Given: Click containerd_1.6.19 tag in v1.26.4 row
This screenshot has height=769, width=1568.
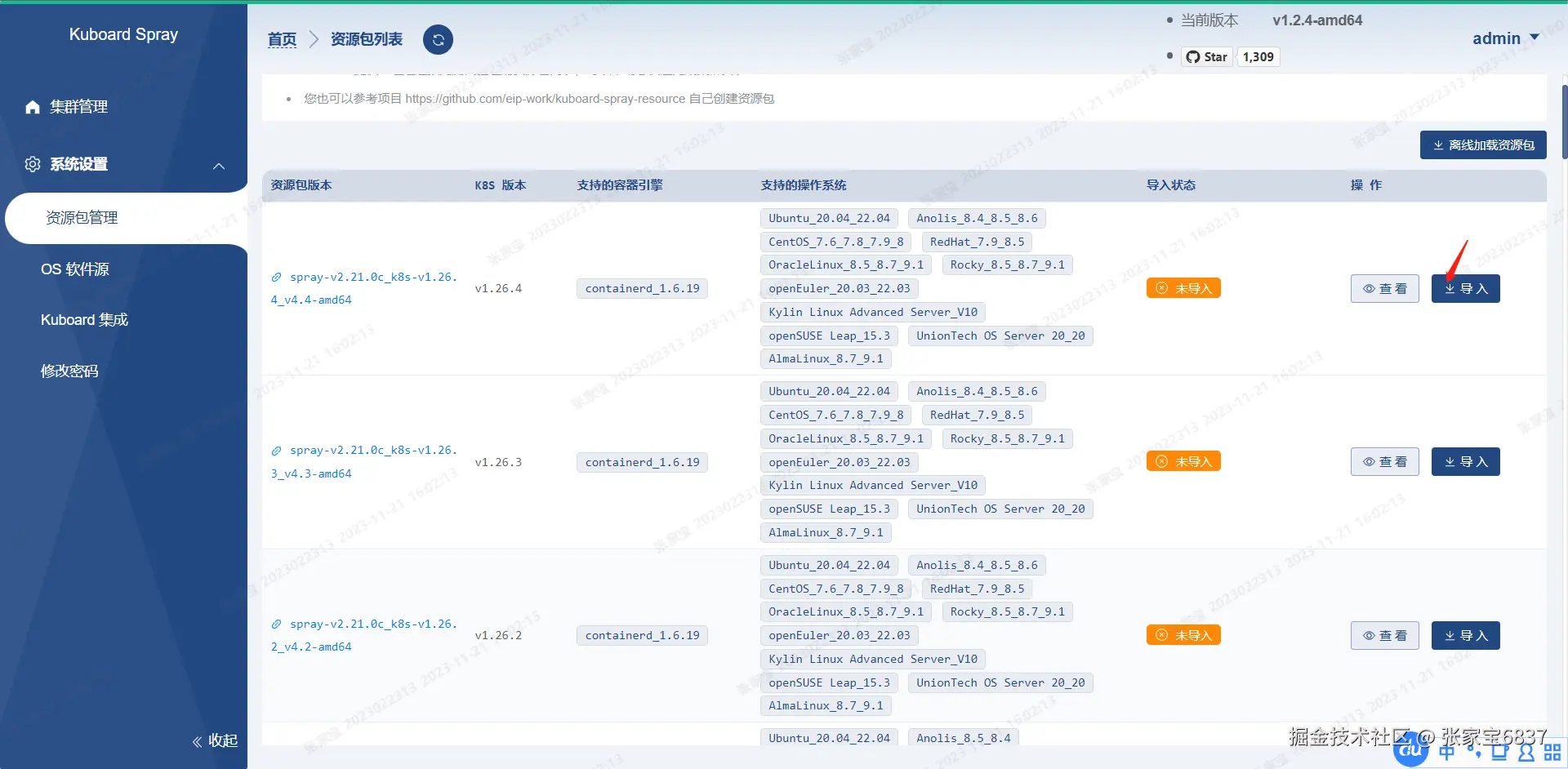Looking at the screenshot, I should (642, 288).
